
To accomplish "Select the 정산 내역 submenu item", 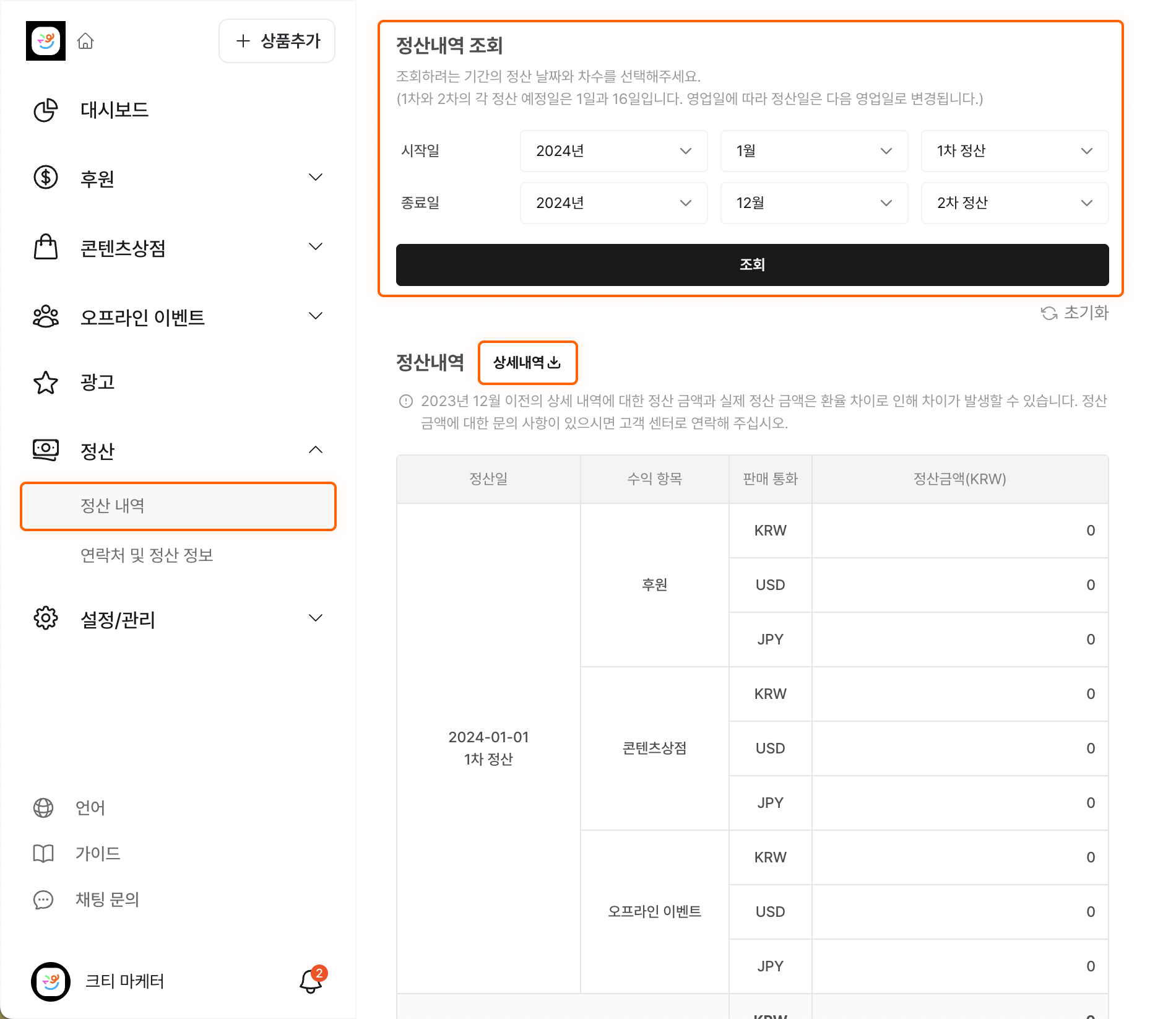I will (x=178, y=506).
